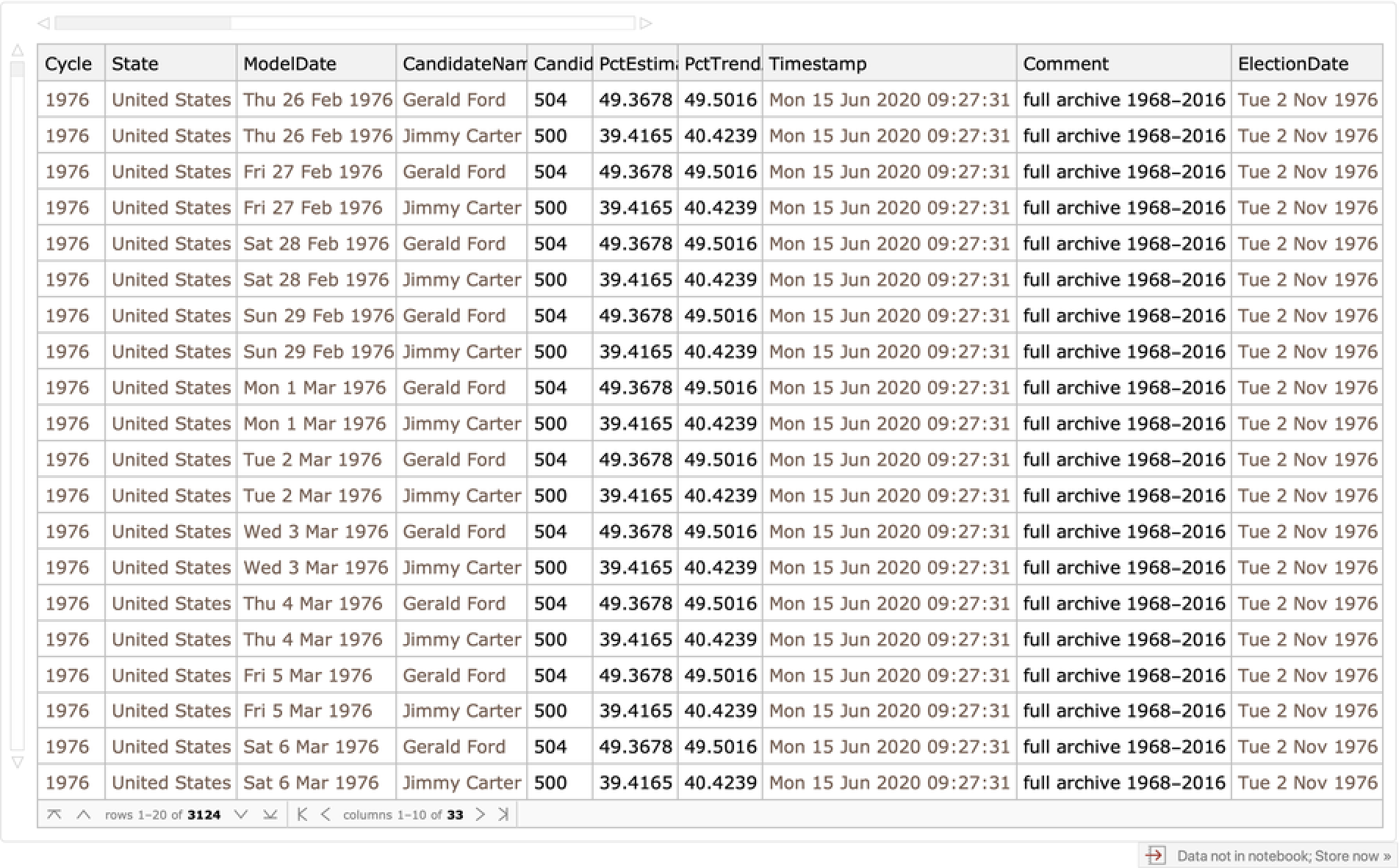Viewport: 1399px width, 868px height.
Task: Go to first column icon
Action: point(302,814)
